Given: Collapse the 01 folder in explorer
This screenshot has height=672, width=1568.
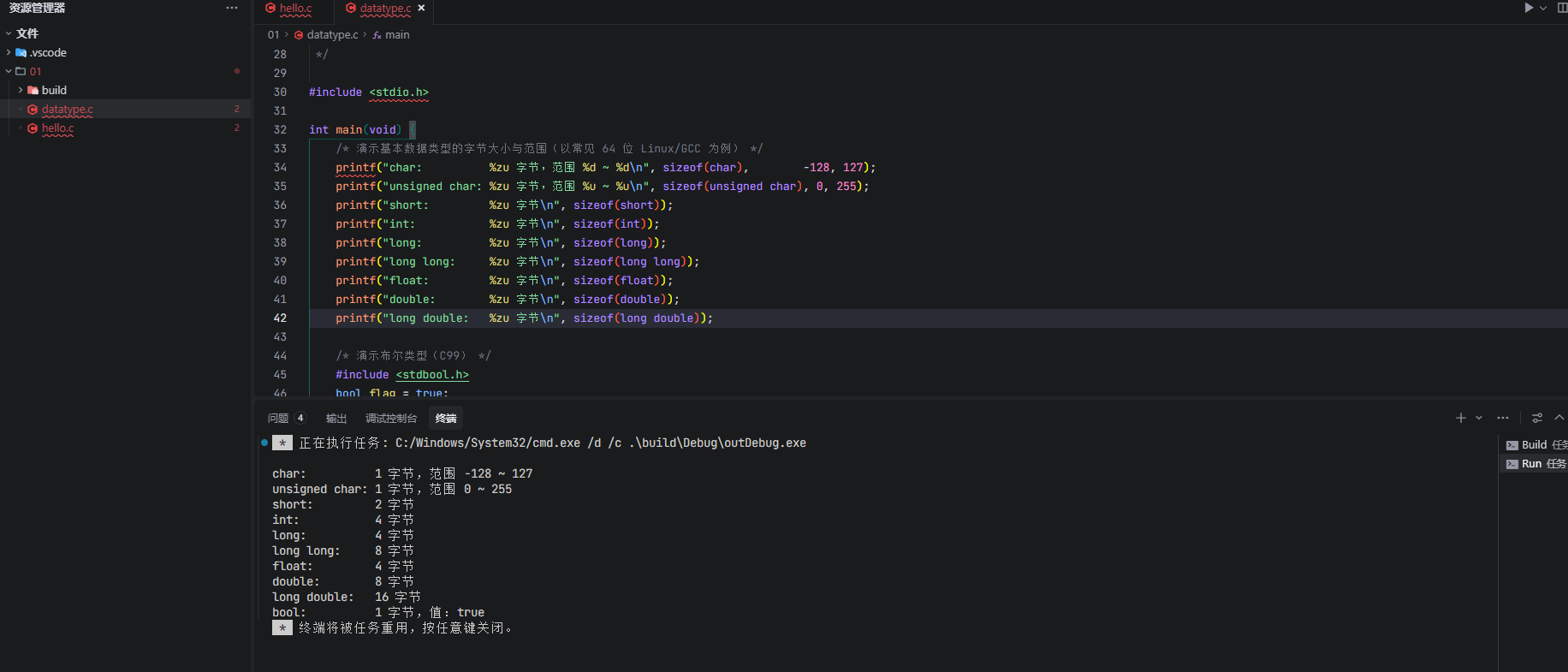Looking at the screenshot, I should [9, 71].
